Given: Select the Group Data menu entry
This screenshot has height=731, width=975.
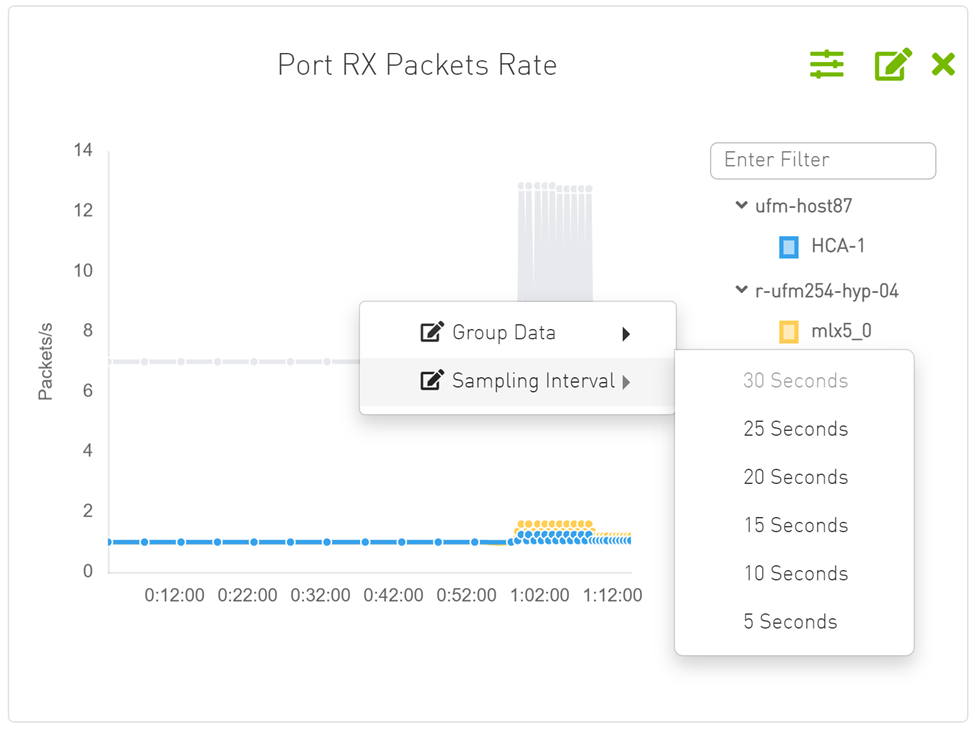Looking at the screenshot, I should (504, 333).
